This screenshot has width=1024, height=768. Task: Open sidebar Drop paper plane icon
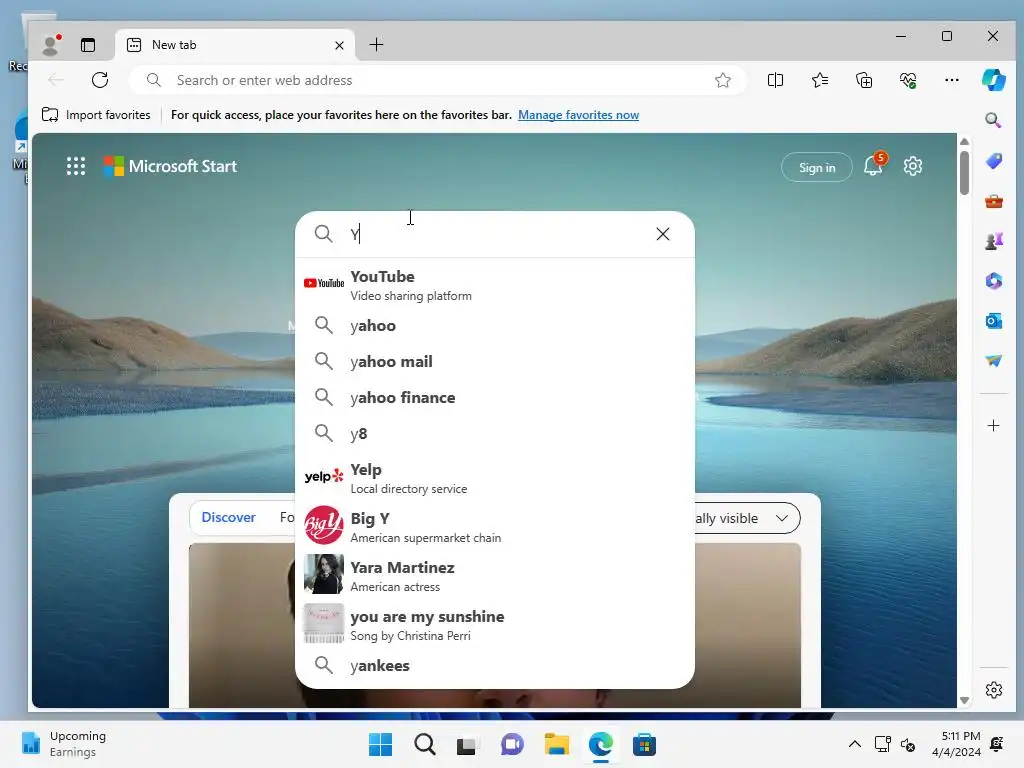tap(993, 360)
